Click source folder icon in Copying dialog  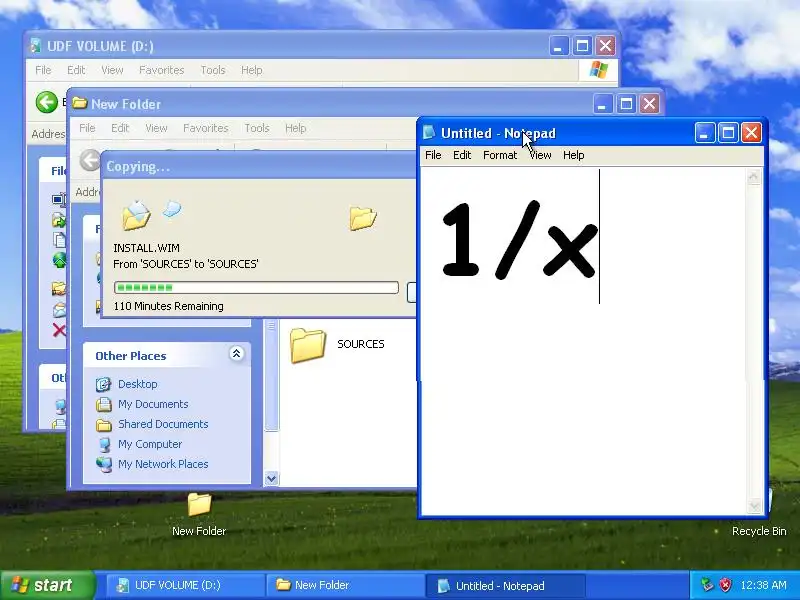coord(136,215)
